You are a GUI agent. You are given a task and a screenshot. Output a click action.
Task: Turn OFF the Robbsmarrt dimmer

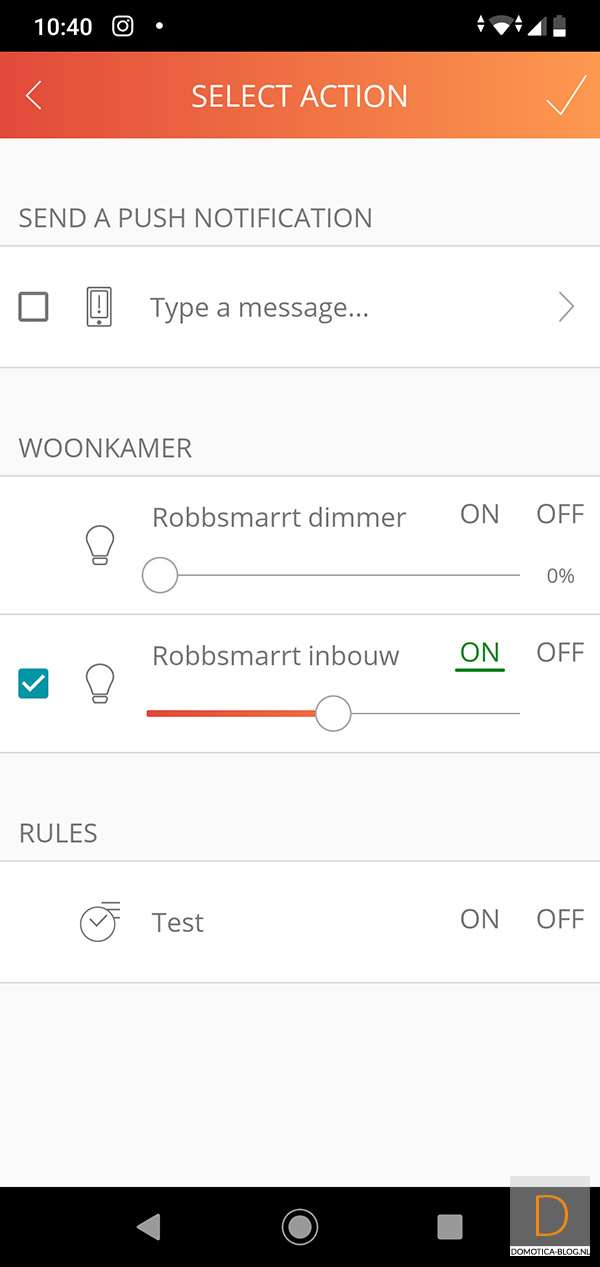pyautogui.click(x=559, y=515)
